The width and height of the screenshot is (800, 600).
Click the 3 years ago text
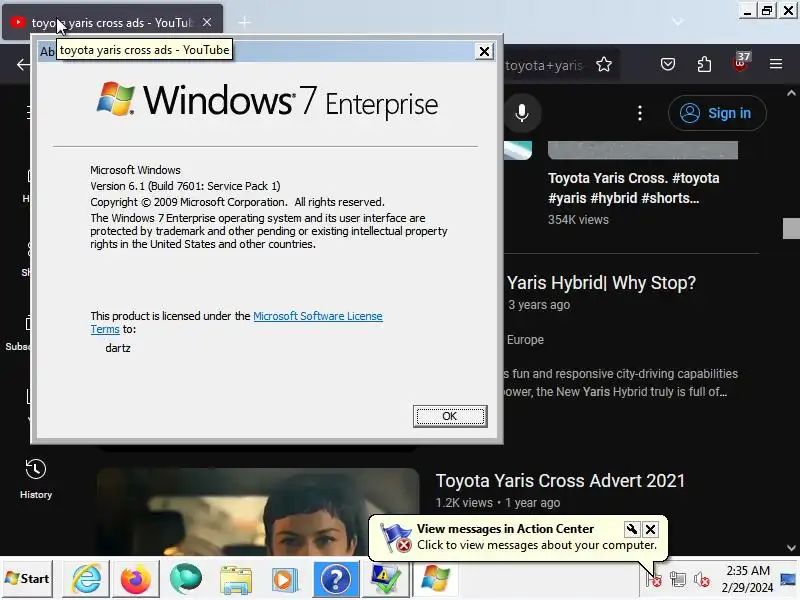[539, 305]
